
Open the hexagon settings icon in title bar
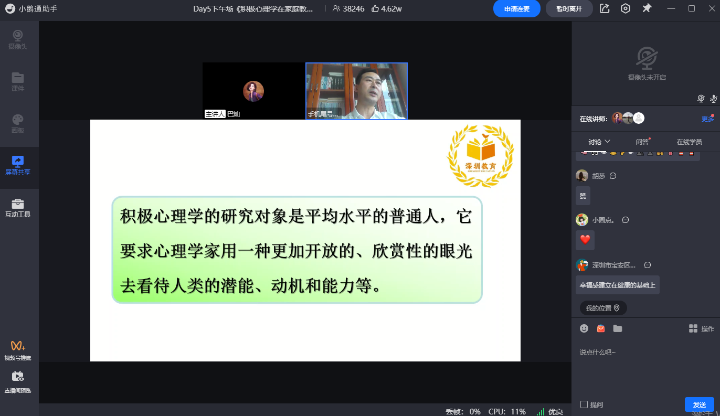[x=625, y=8]
